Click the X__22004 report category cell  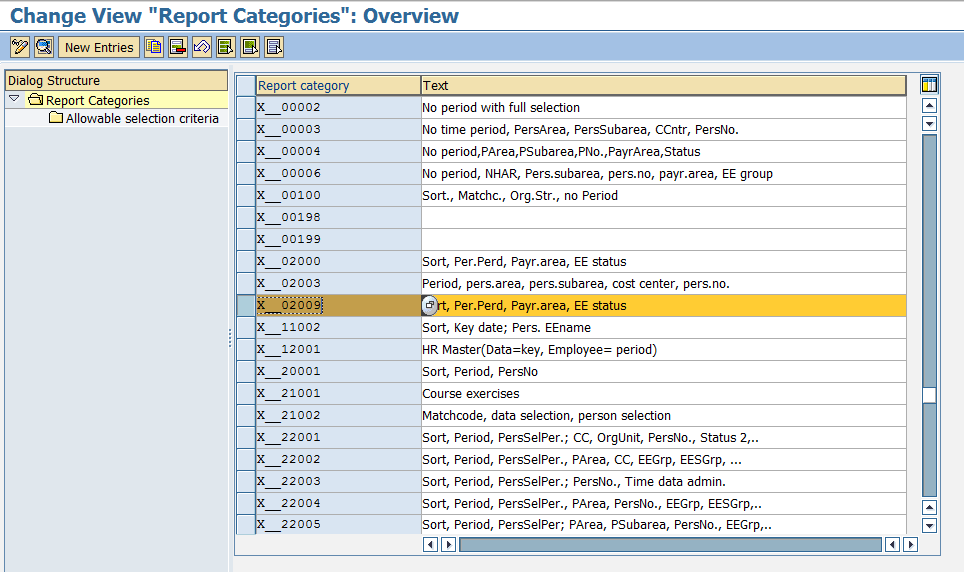tap(338, 503)
